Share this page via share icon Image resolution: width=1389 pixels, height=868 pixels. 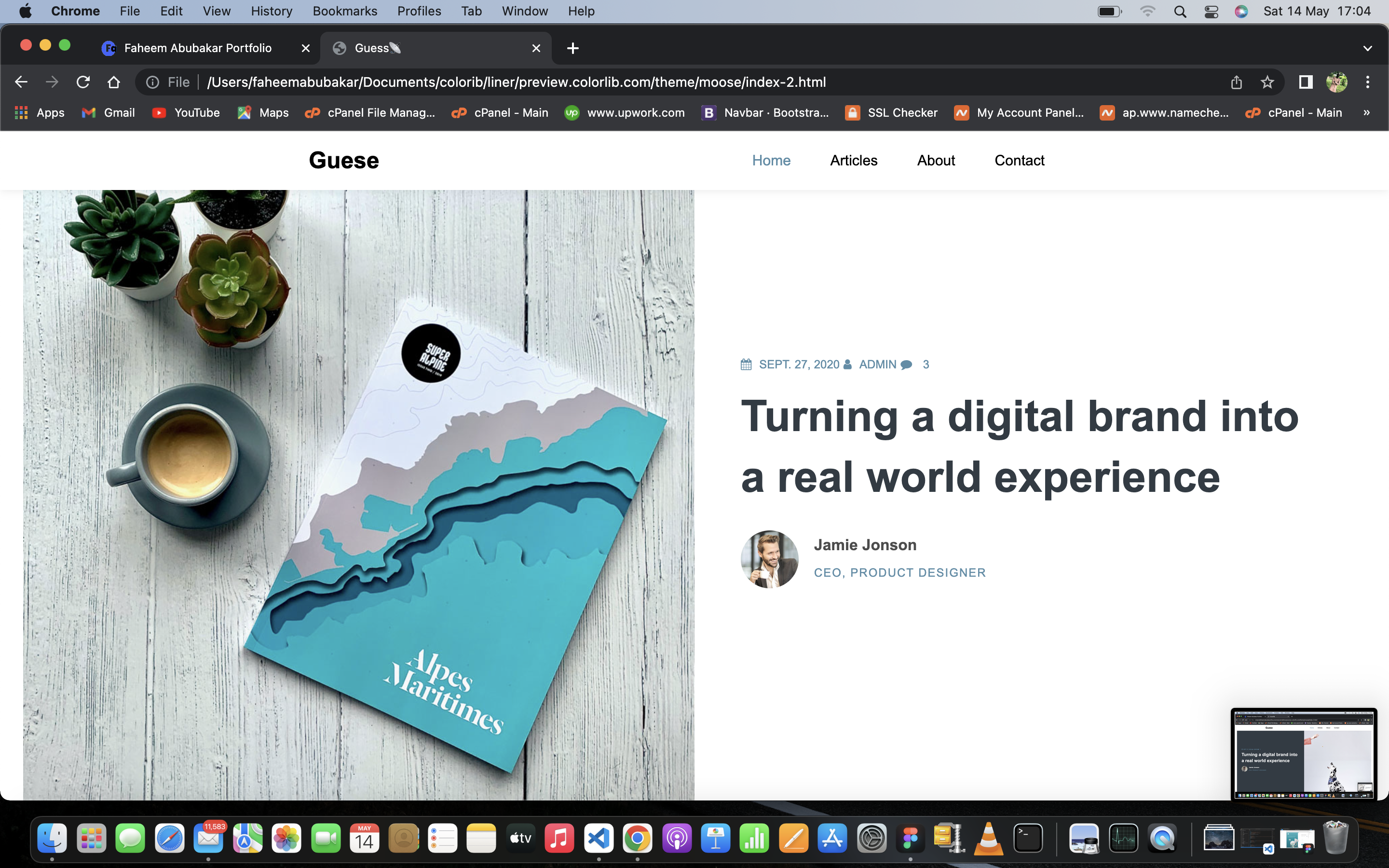point(1236,82)
